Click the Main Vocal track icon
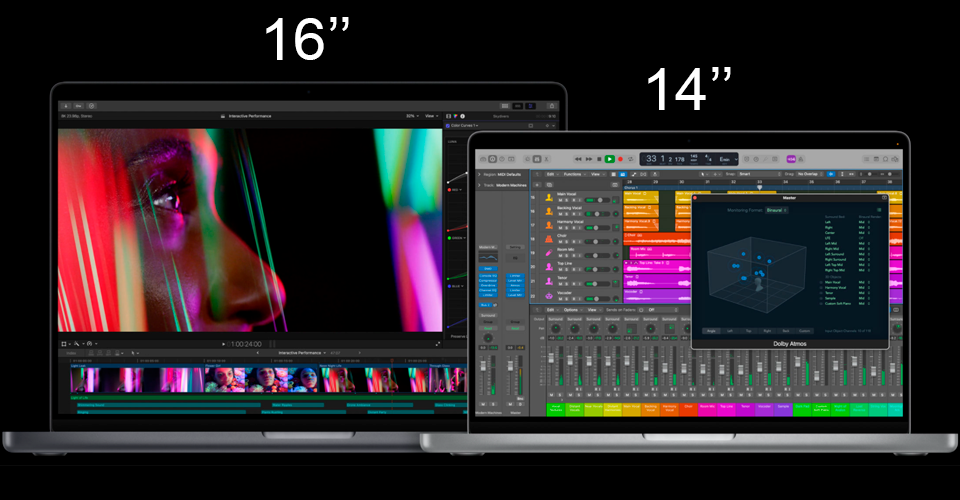 pos(549,198)
